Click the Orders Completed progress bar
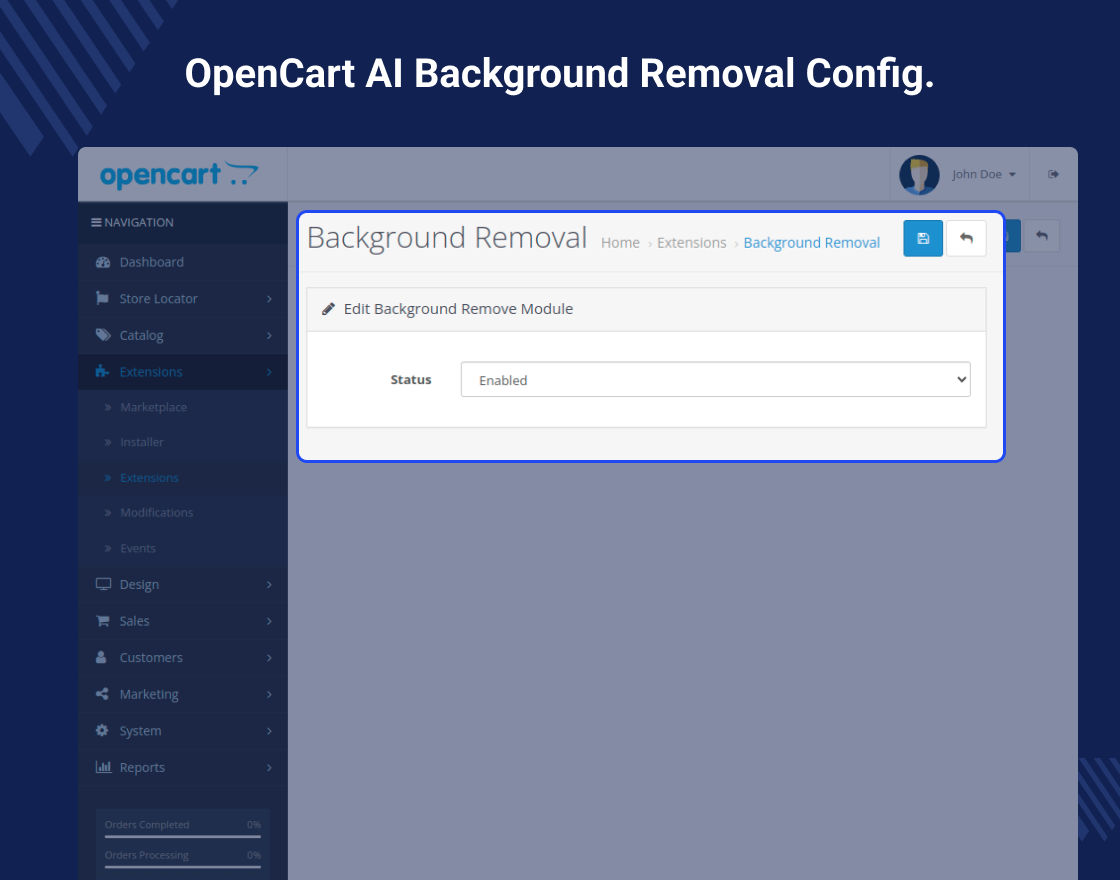This screenshot has width=1120, height=880. pyautogui.click(x=183, y=836)
